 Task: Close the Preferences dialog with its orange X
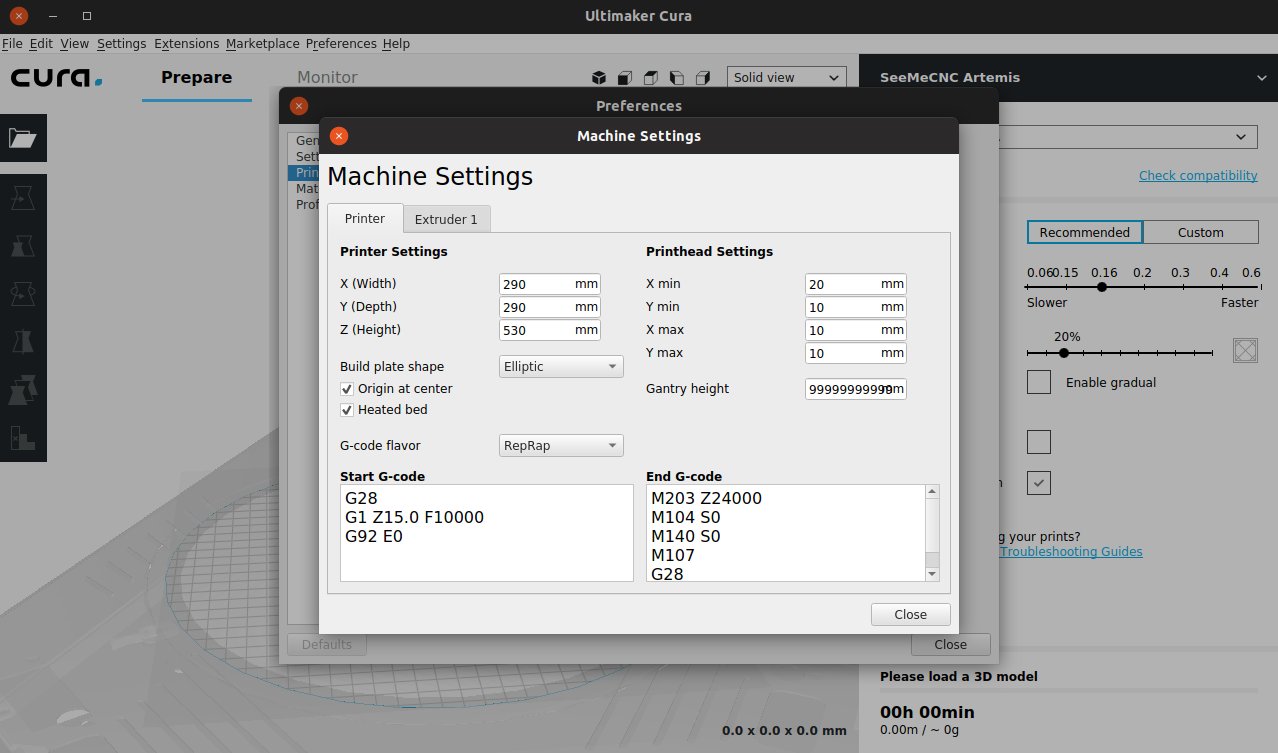click(298, 106)
